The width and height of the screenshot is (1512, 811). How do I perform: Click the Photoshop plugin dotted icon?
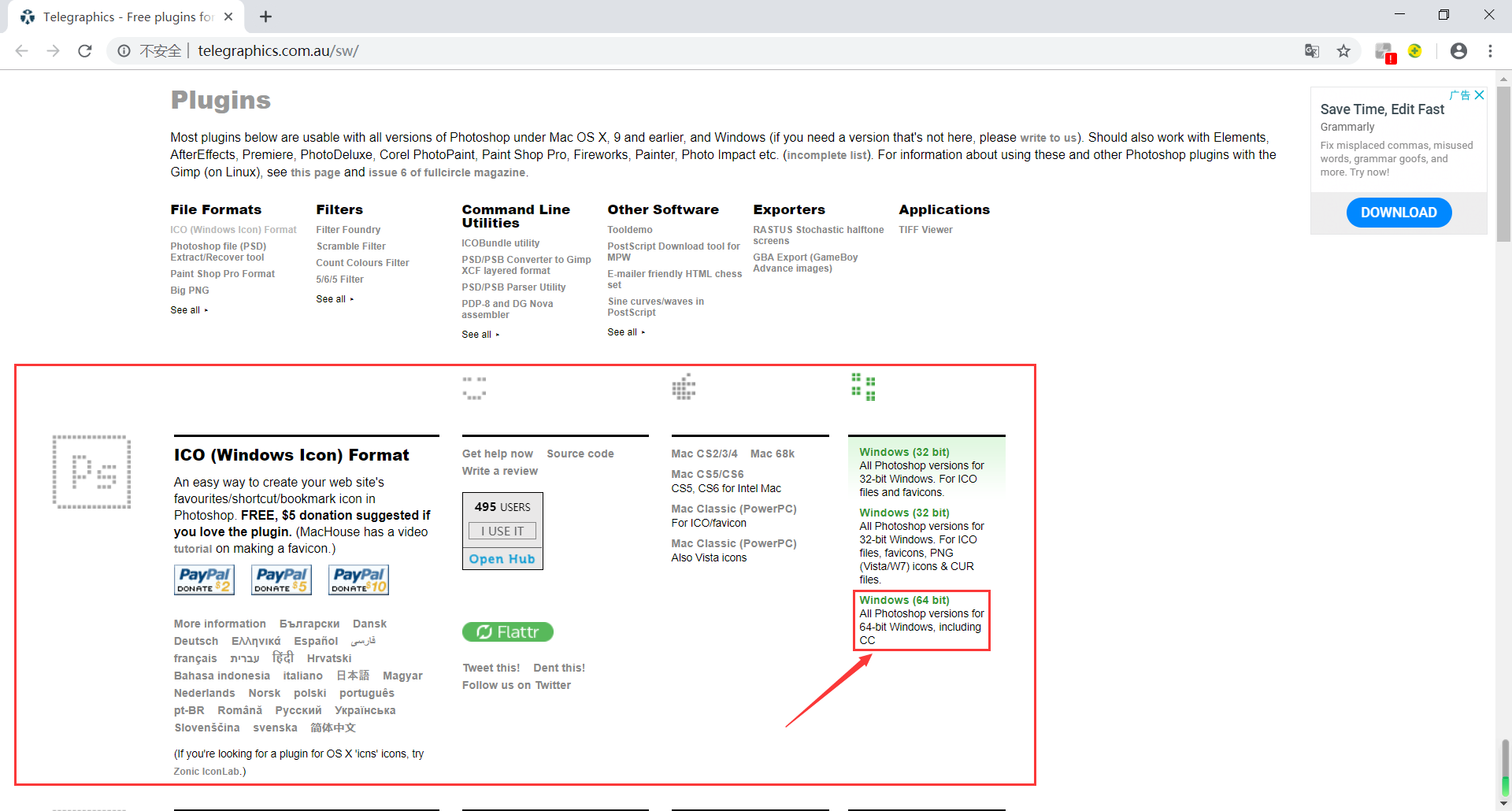92,472
